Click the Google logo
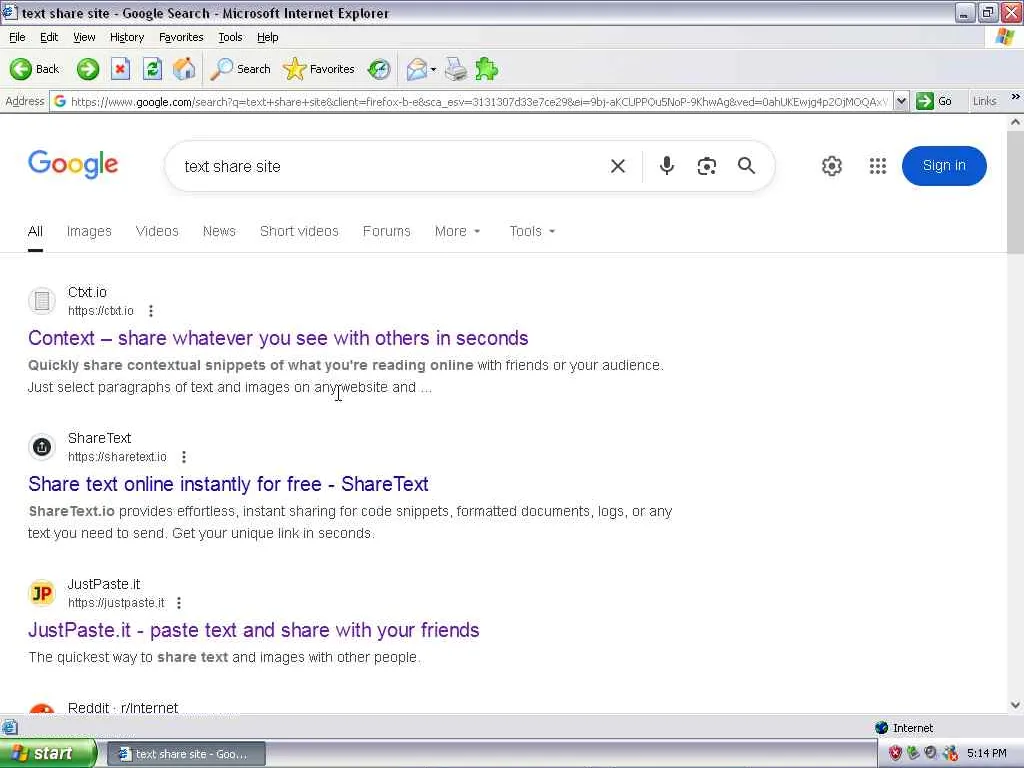 [73, 164]
